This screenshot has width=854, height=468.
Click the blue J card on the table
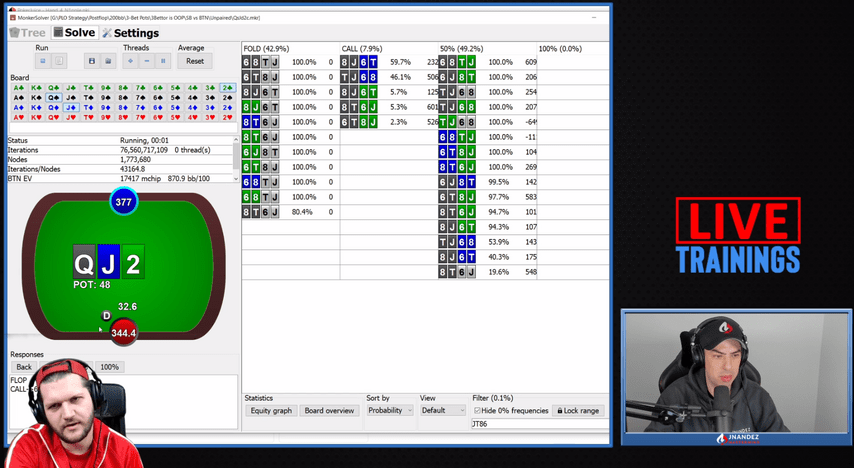point(108,262)
